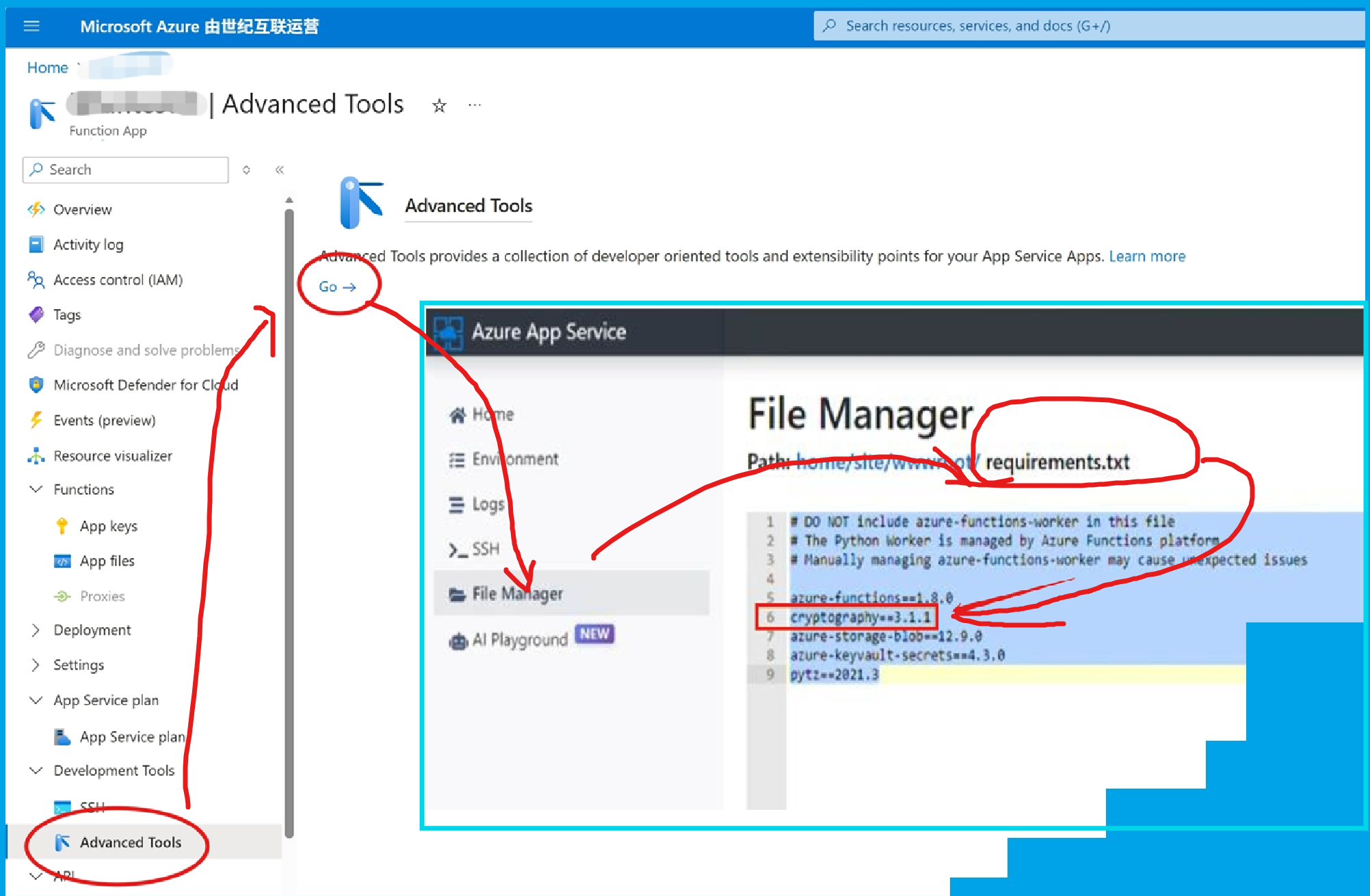Click the Overview lightning icon
1370x896 pixels.
pos(36,209)
